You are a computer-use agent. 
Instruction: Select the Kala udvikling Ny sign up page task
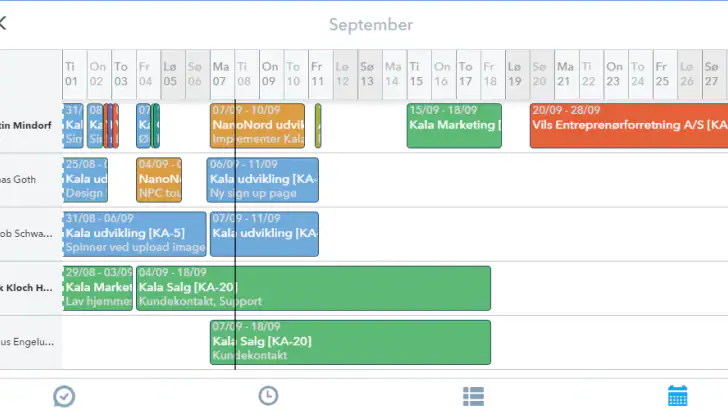click(x=263, y=180)
